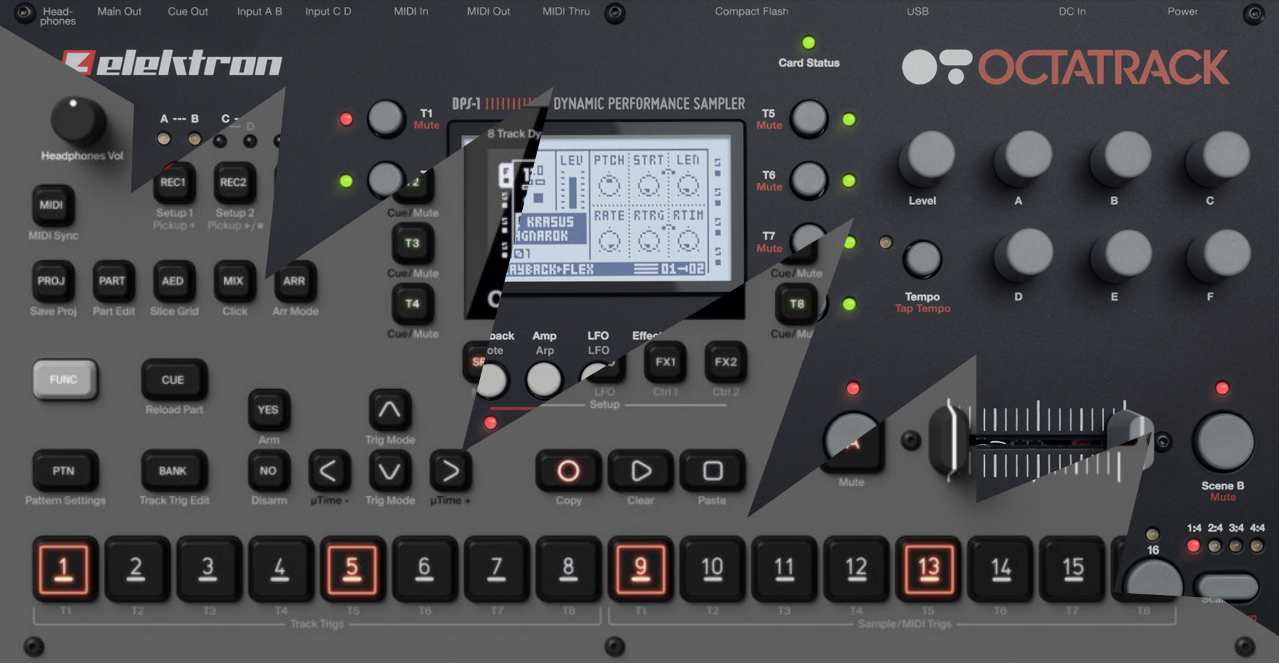Toggle trig key 9

coord(640,569)
